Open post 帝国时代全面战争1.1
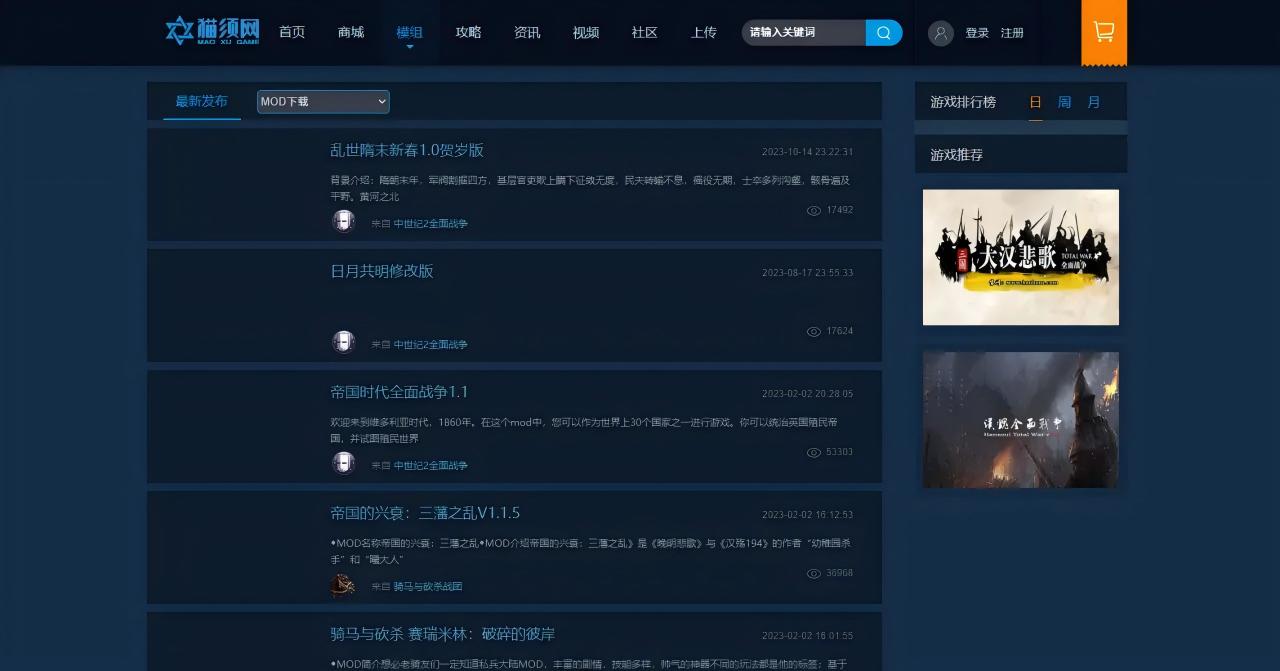This screenshot has height=671, width=1280. (x=399, y=392)
